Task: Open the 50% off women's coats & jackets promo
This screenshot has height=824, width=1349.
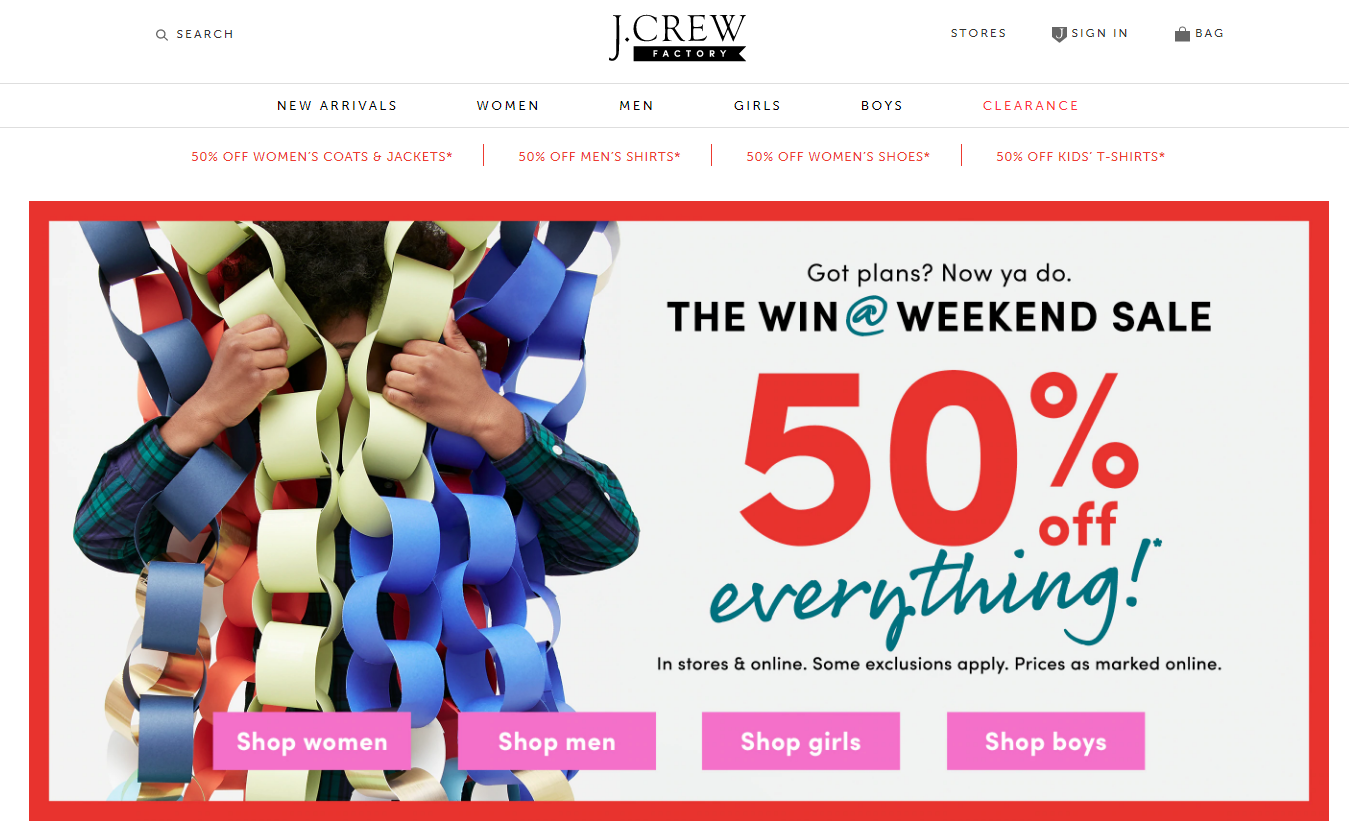Action: click(322, 157)
